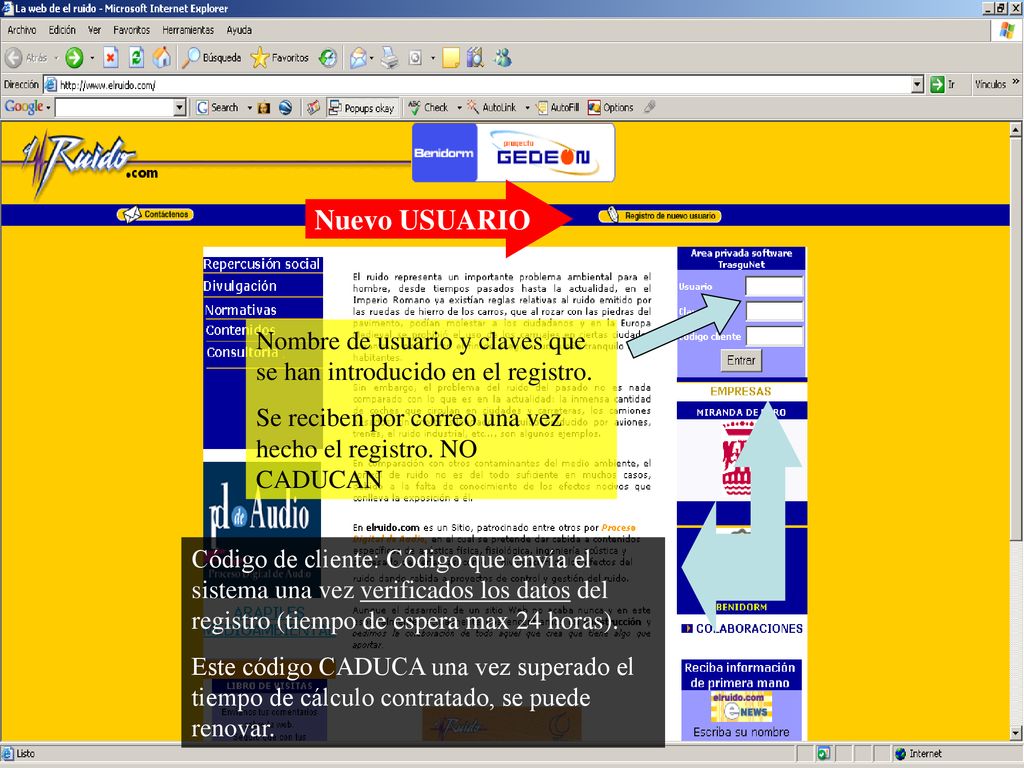The height and width of the screenshot is (768, 1024).
Task: Click the yellow note folder icon
Action: (x=451, y=58)
